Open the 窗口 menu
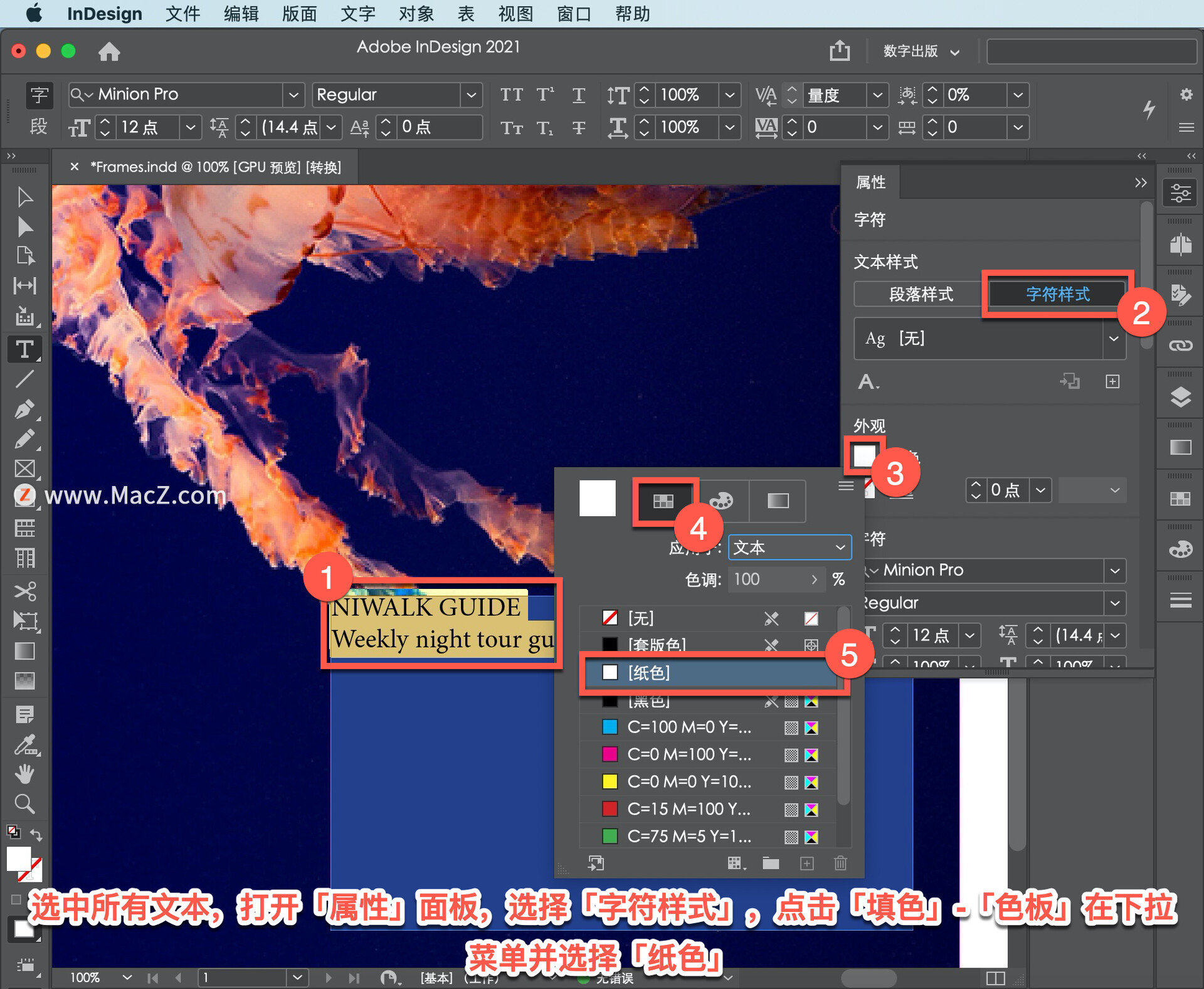 [574, 14]
